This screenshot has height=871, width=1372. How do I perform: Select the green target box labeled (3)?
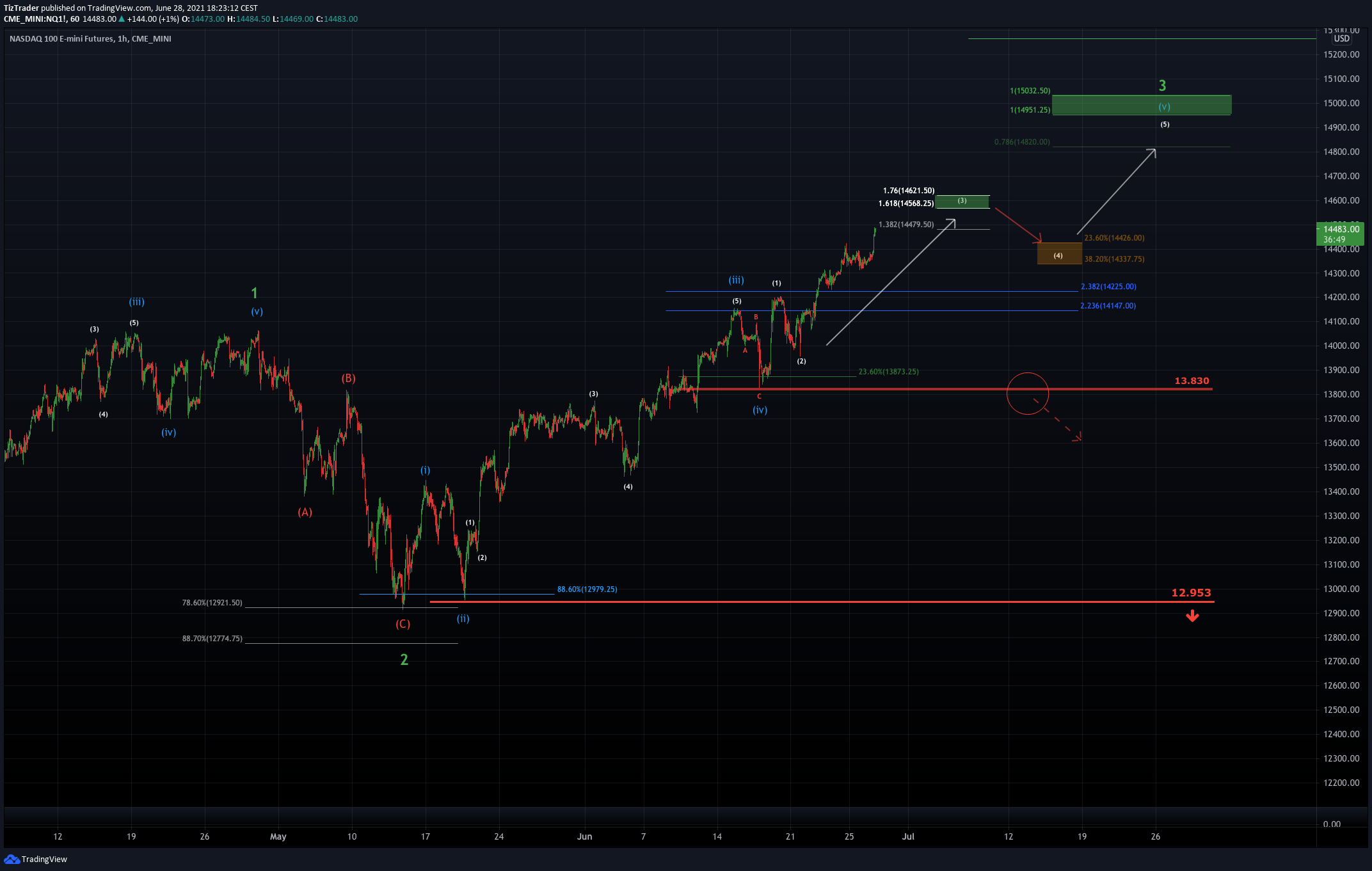tap(962, 202)
